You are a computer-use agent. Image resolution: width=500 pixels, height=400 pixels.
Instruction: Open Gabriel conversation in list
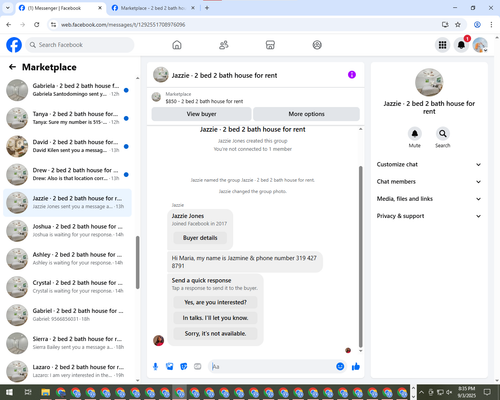coord(67,315)
